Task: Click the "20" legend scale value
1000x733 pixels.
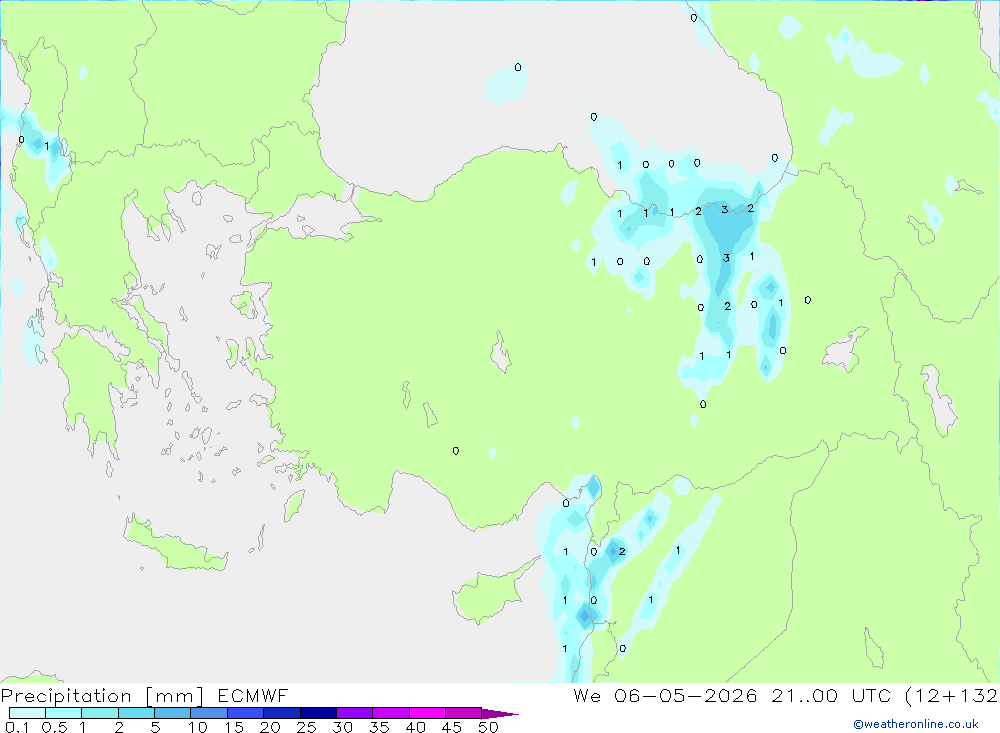Action: click(x=270, y=727)
